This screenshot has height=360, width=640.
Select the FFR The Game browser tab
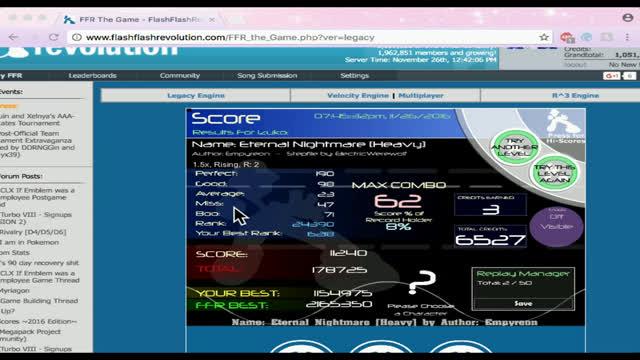point(139,20)
